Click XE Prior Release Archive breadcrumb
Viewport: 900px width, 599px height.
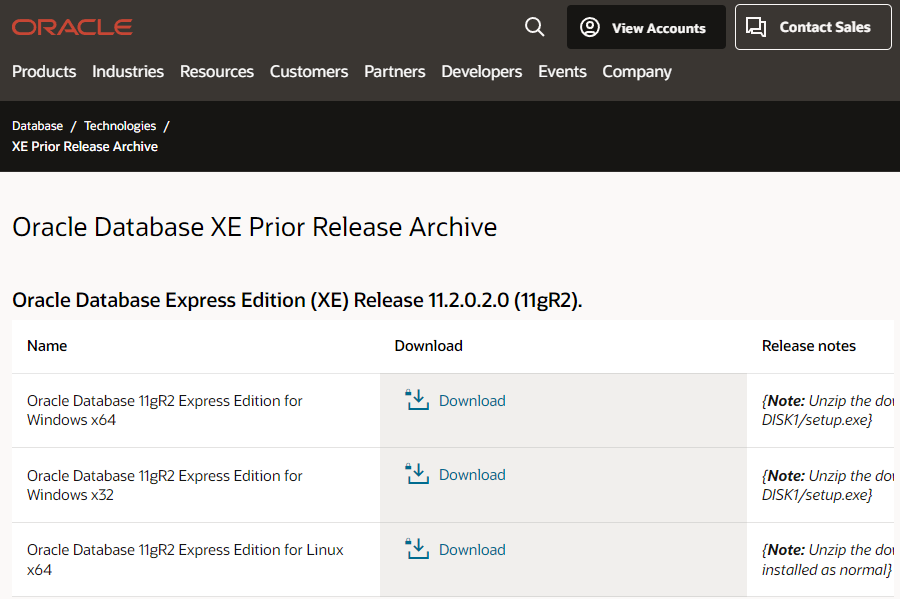[85, 146]
